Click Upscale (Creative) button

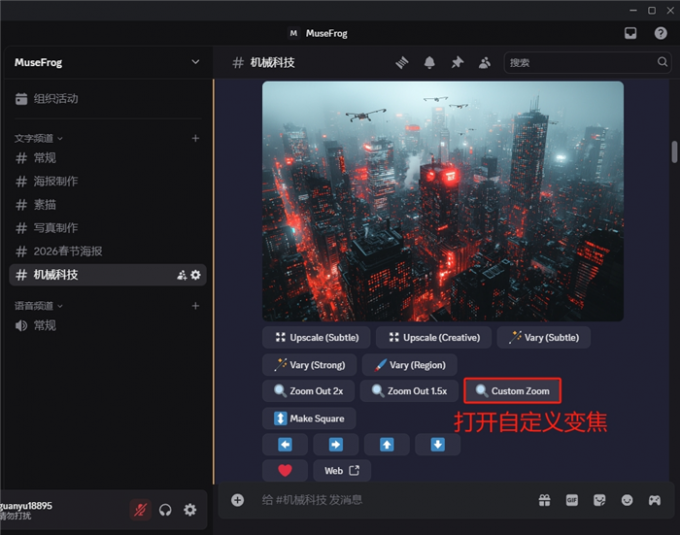coord(433,337)
